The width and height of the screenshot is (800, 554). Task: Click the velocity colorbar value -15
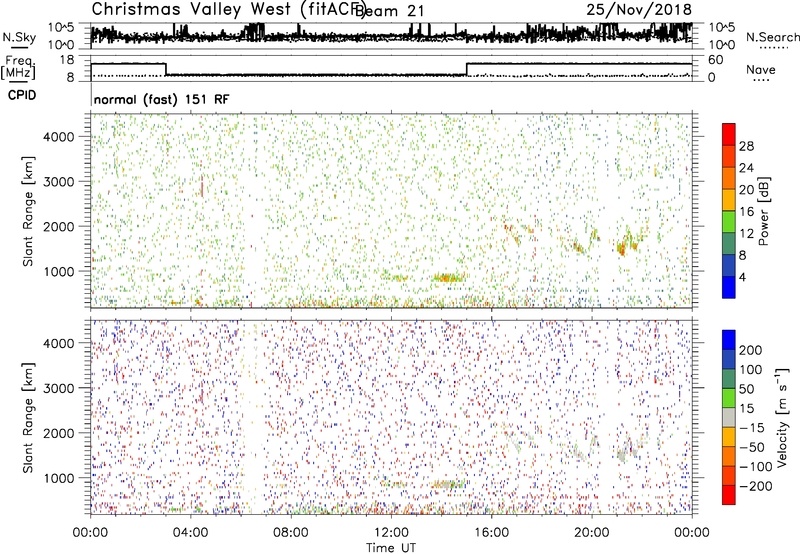pos(752,428)
